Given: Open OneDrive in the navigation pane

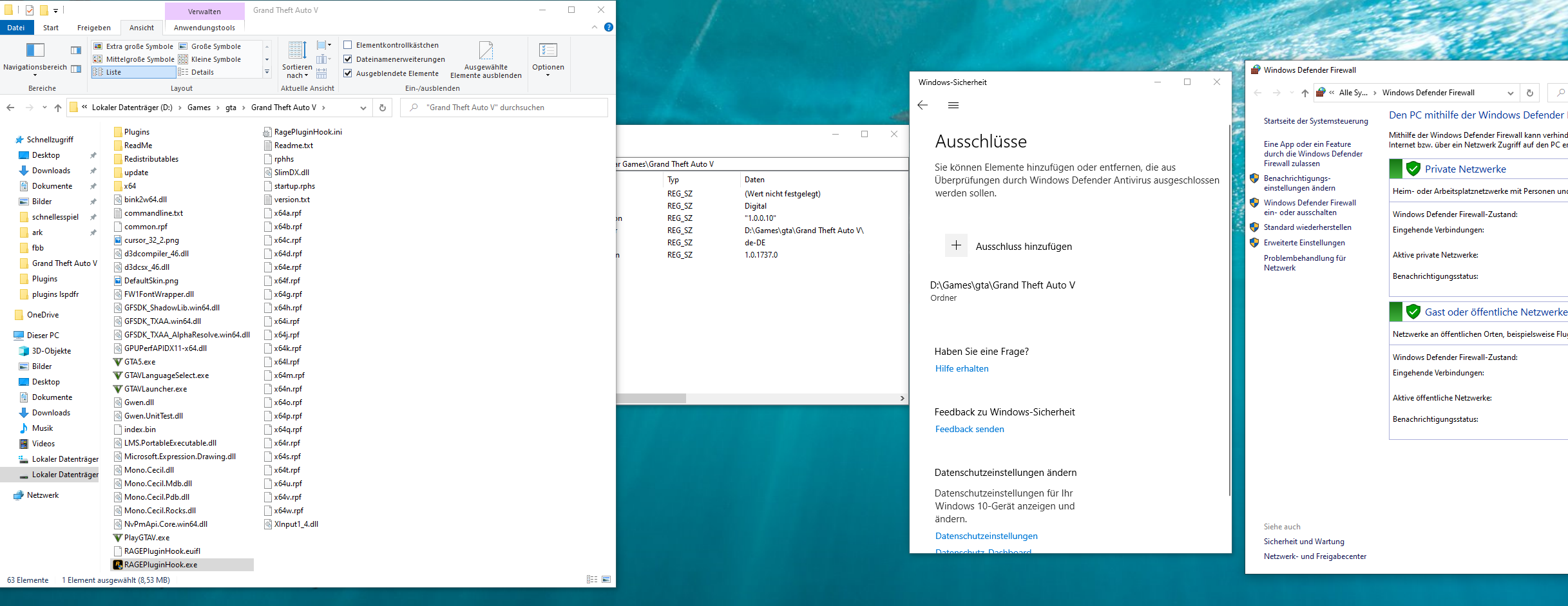Looking at the screenshot, I should click(43, 315).
